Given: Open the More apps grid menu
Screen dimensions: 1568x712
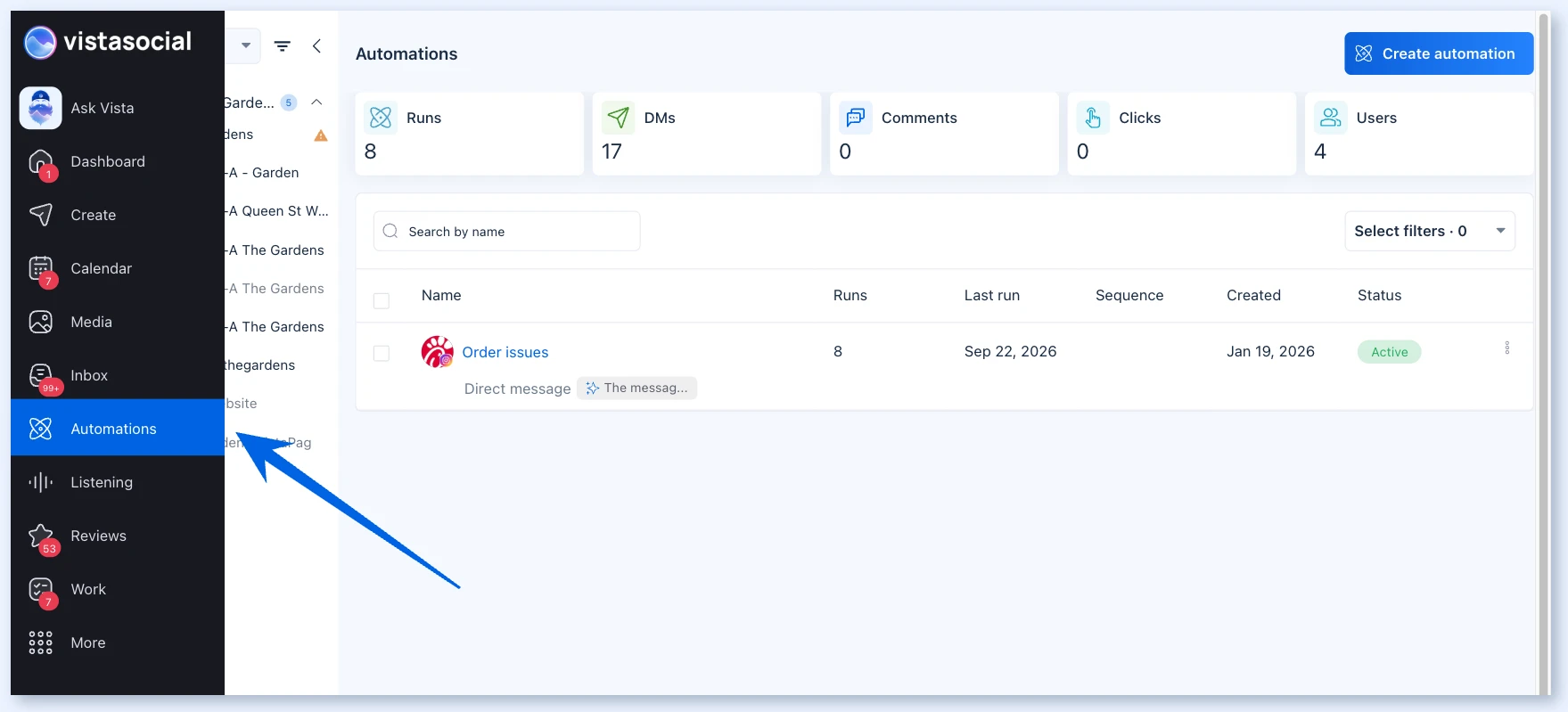Looking at the screenshot, I should (118, 642).
